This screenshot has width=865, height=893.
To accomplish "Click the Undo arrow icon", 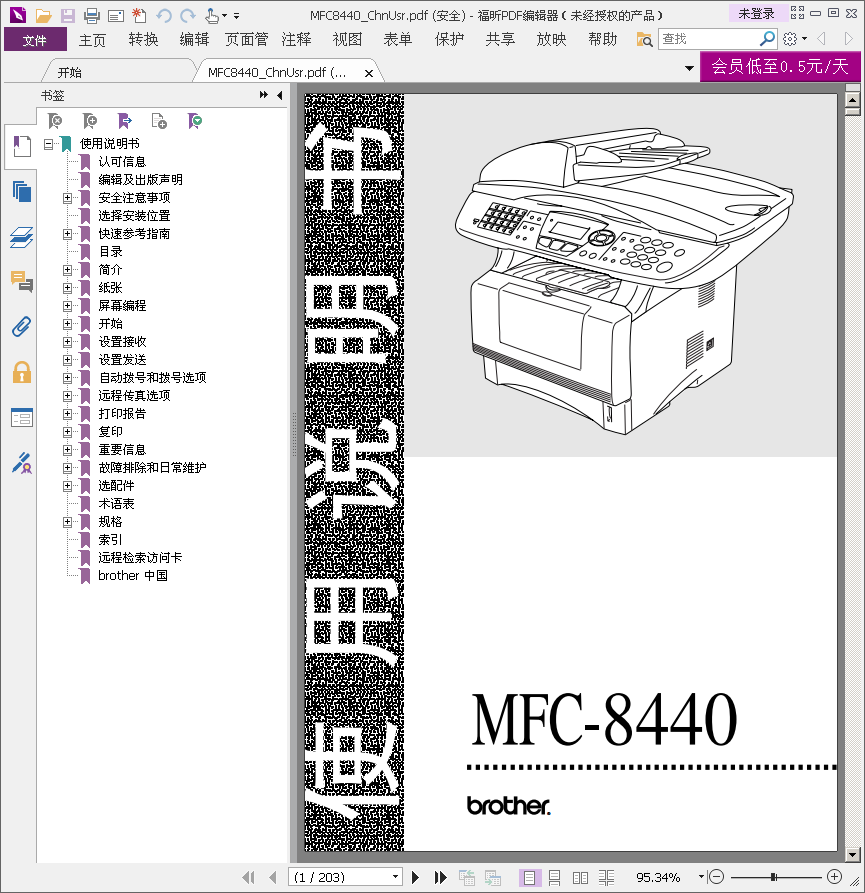I will click(163, 16).
